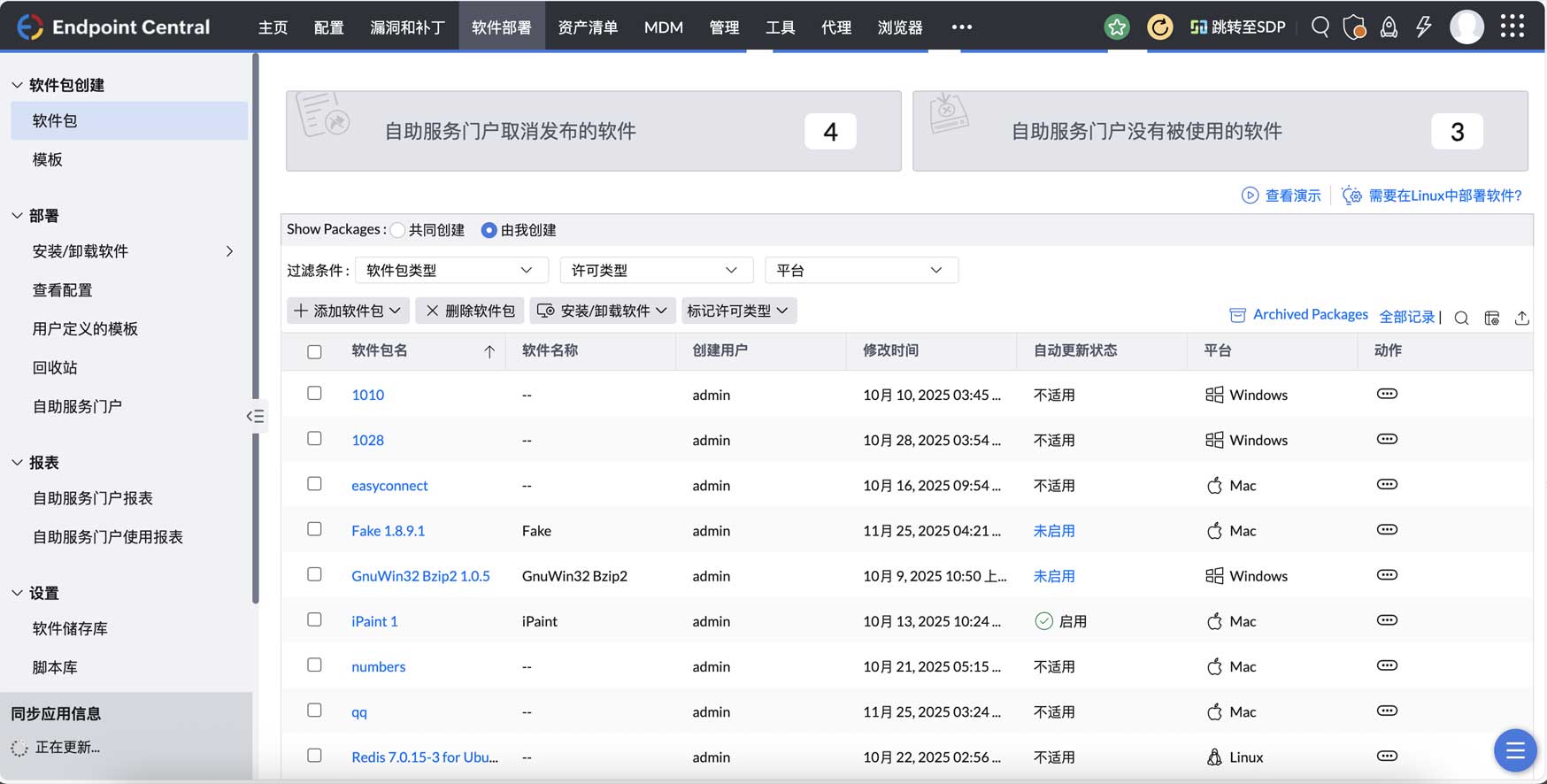Click the 未启用 status for Fake 1.8.9.1
The image size is (1547, 784).
(x=1054, y=531)
